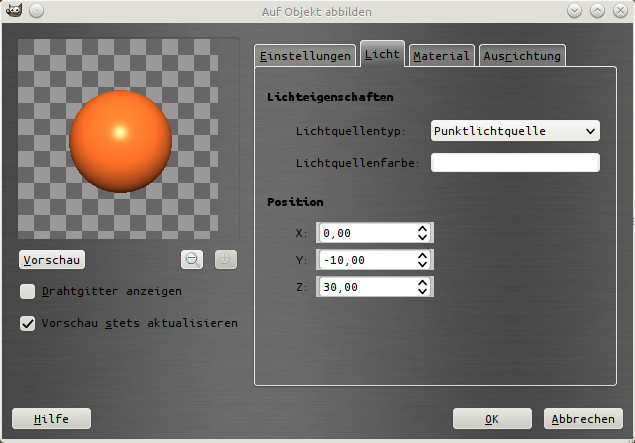Click Z position spinner arrows

[422, 287]
